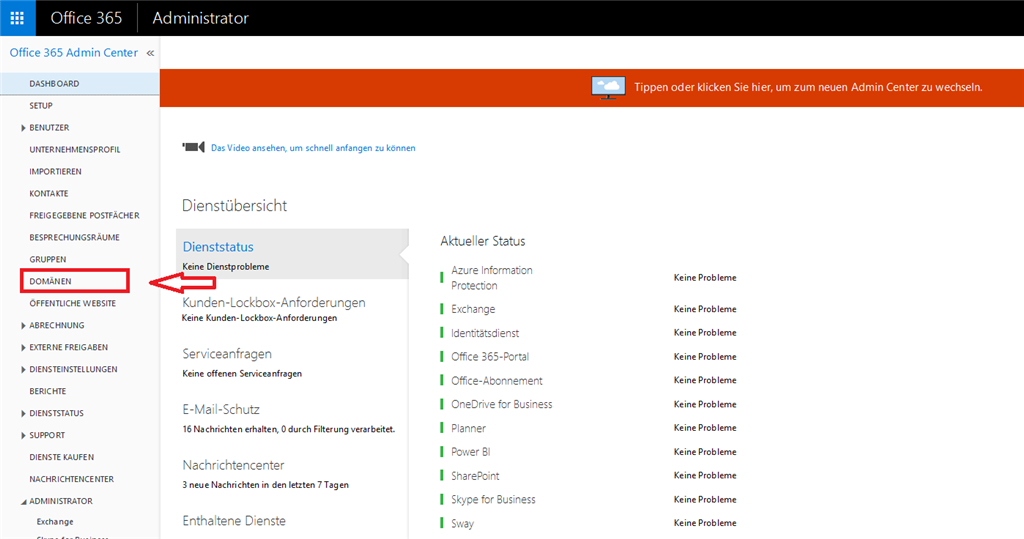The image size is (1024, 539).
Task: Open the Serviceanfragen section
Action: pos(227,353)
